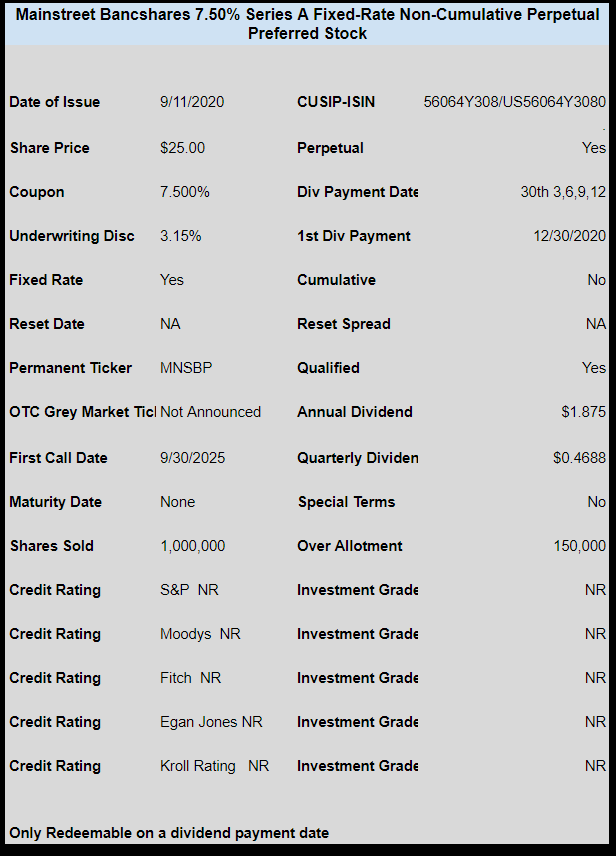Viewport: 616px width, 856px height.
Task: Click the Mainstreet Bancshares title header
Action: pyautogui.click(x=307, y=23)
